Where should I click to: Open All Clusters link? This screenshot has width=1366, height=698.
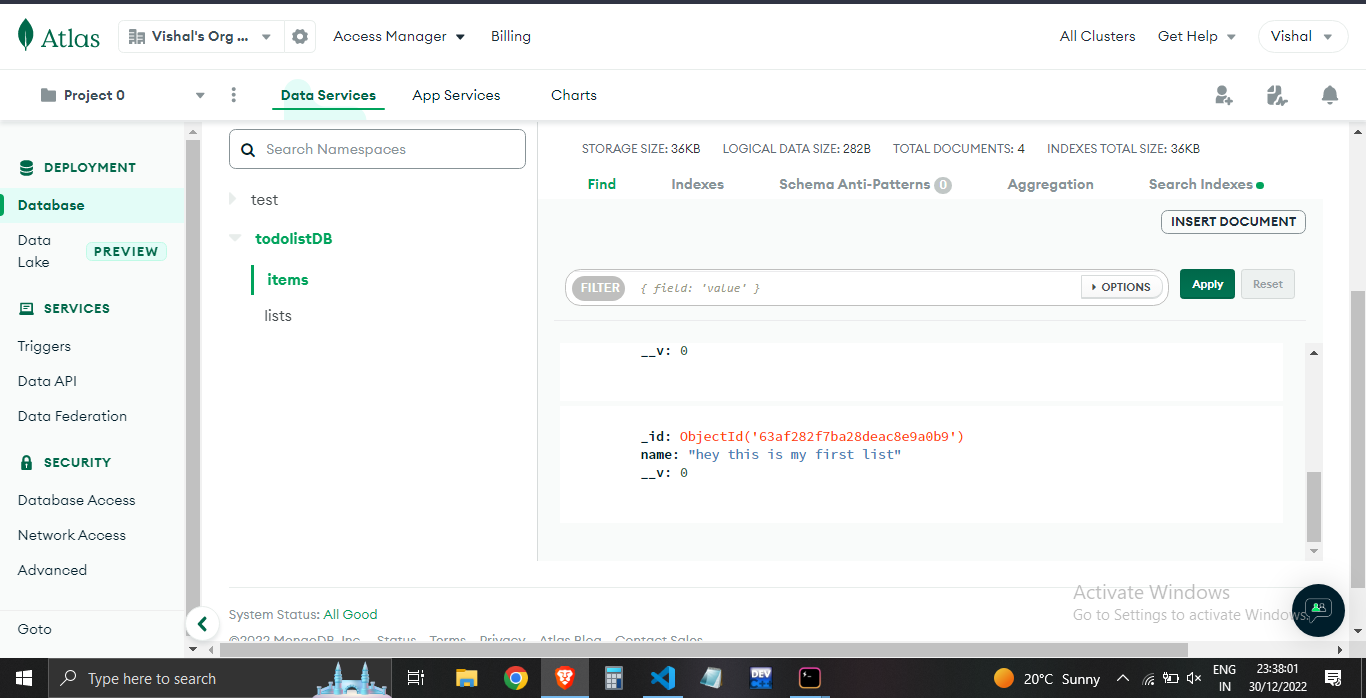coord(1098,36)
